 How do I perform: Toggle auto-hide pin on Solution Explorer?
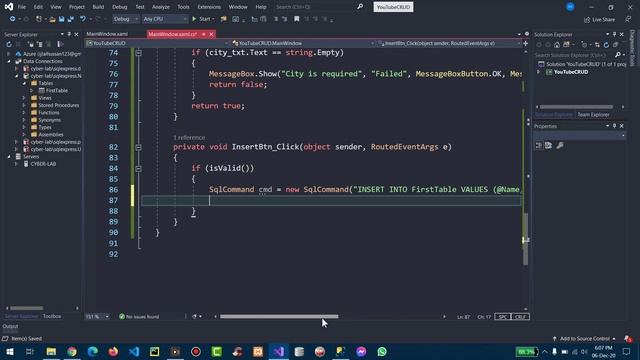pos(614,34)
